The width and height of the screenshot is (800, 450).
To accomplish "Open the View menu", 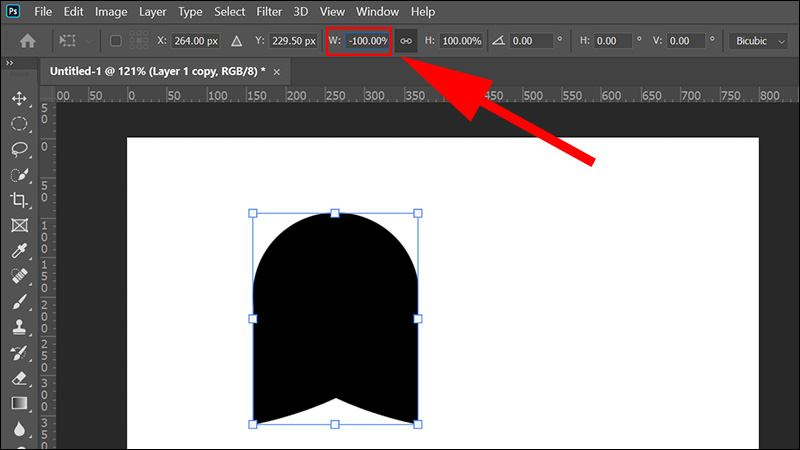I will [x=332, y=11].
